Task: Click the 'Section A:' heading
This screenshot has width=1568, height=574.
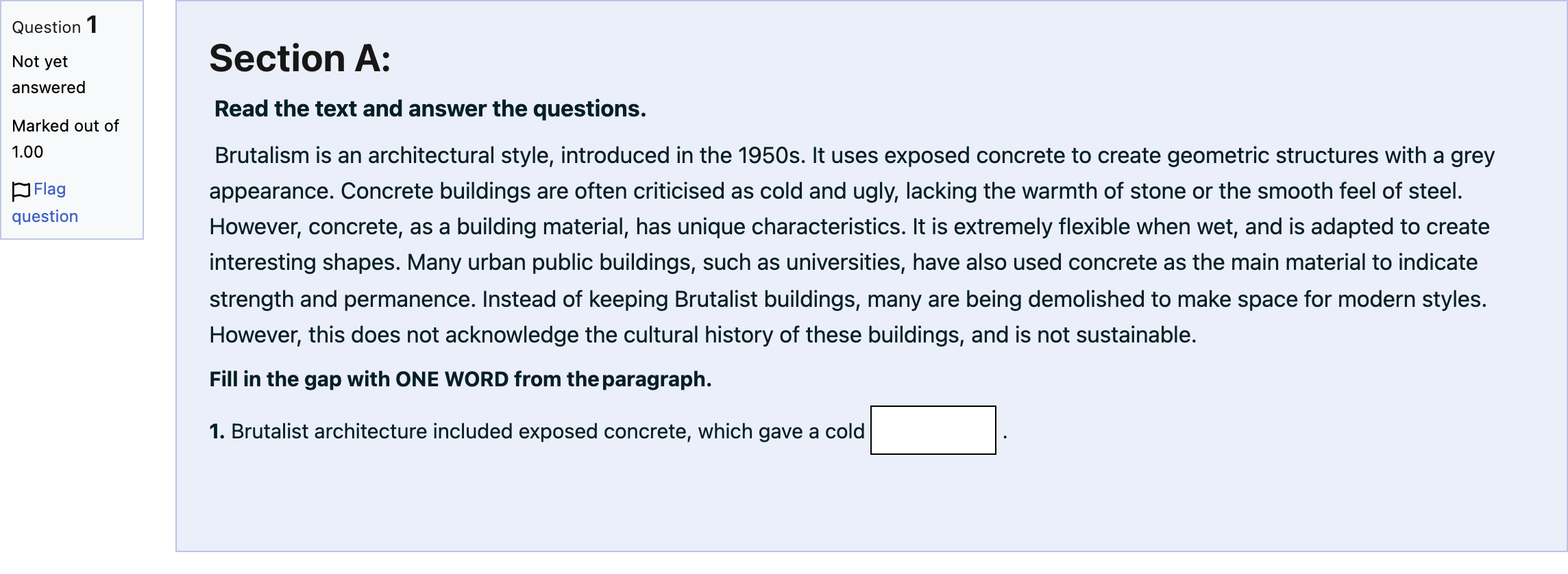Action: [x=299, y=58]
